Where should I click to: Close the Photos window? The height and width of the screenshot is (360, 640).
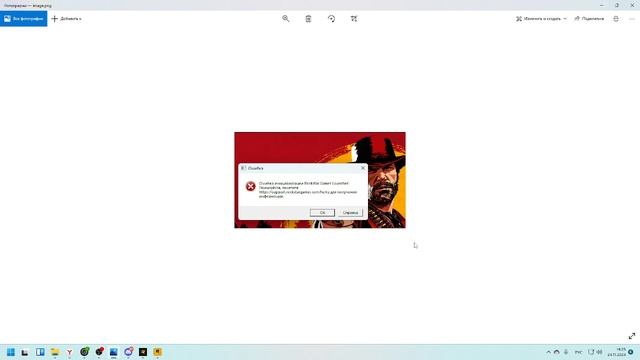(632, 5)
